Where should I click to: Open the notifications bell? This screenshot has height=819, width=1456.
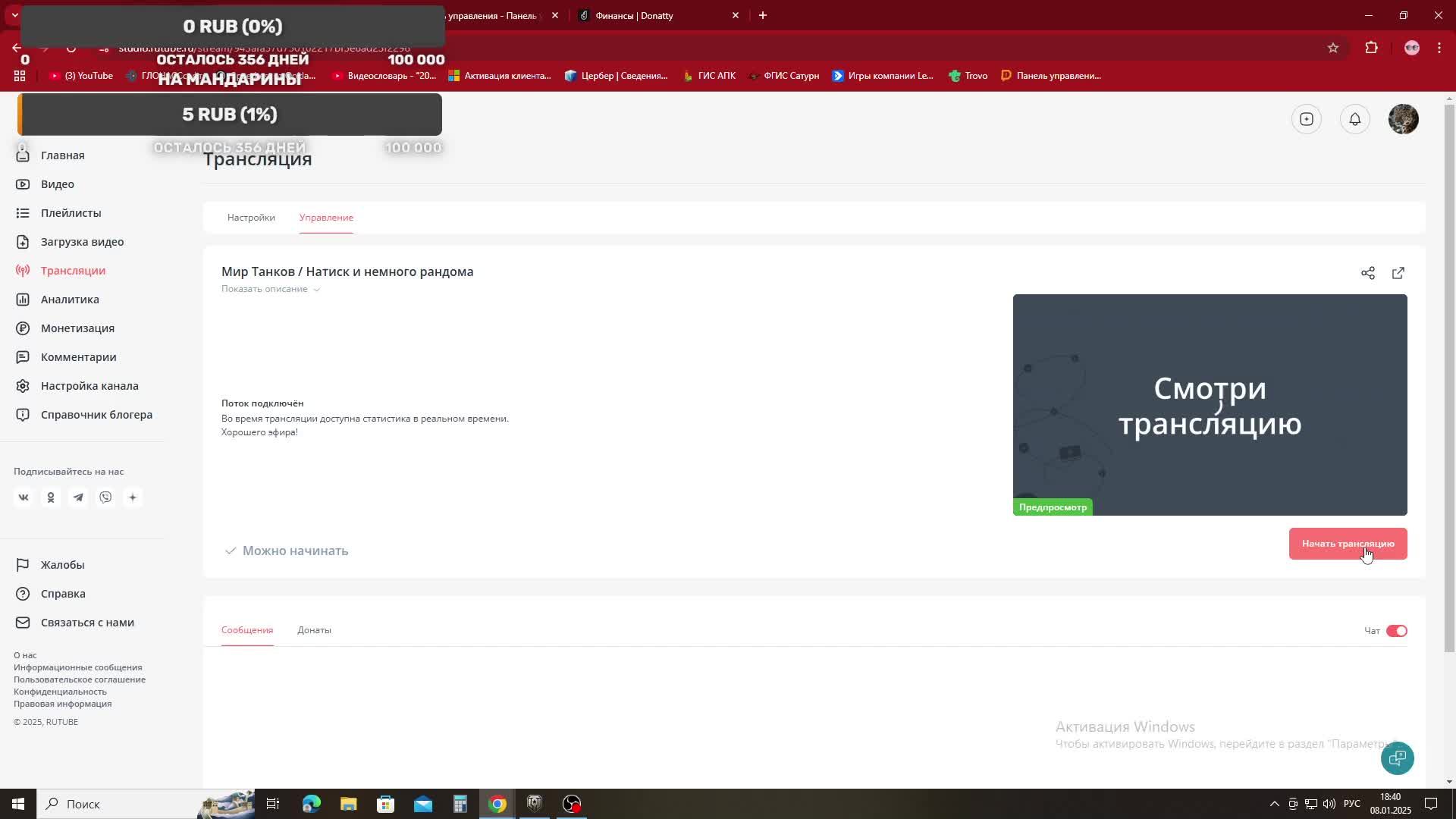[x=1354, y=119]
